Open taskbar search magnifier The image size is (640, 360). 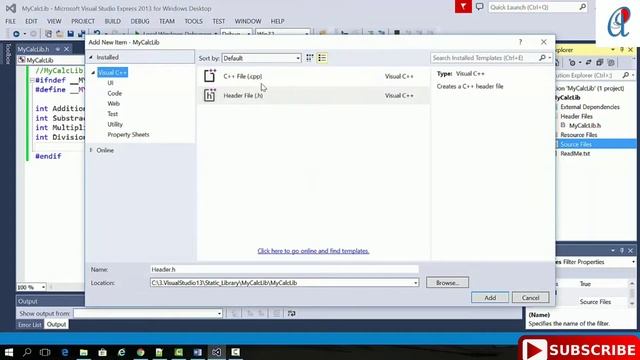click(27, 352)
